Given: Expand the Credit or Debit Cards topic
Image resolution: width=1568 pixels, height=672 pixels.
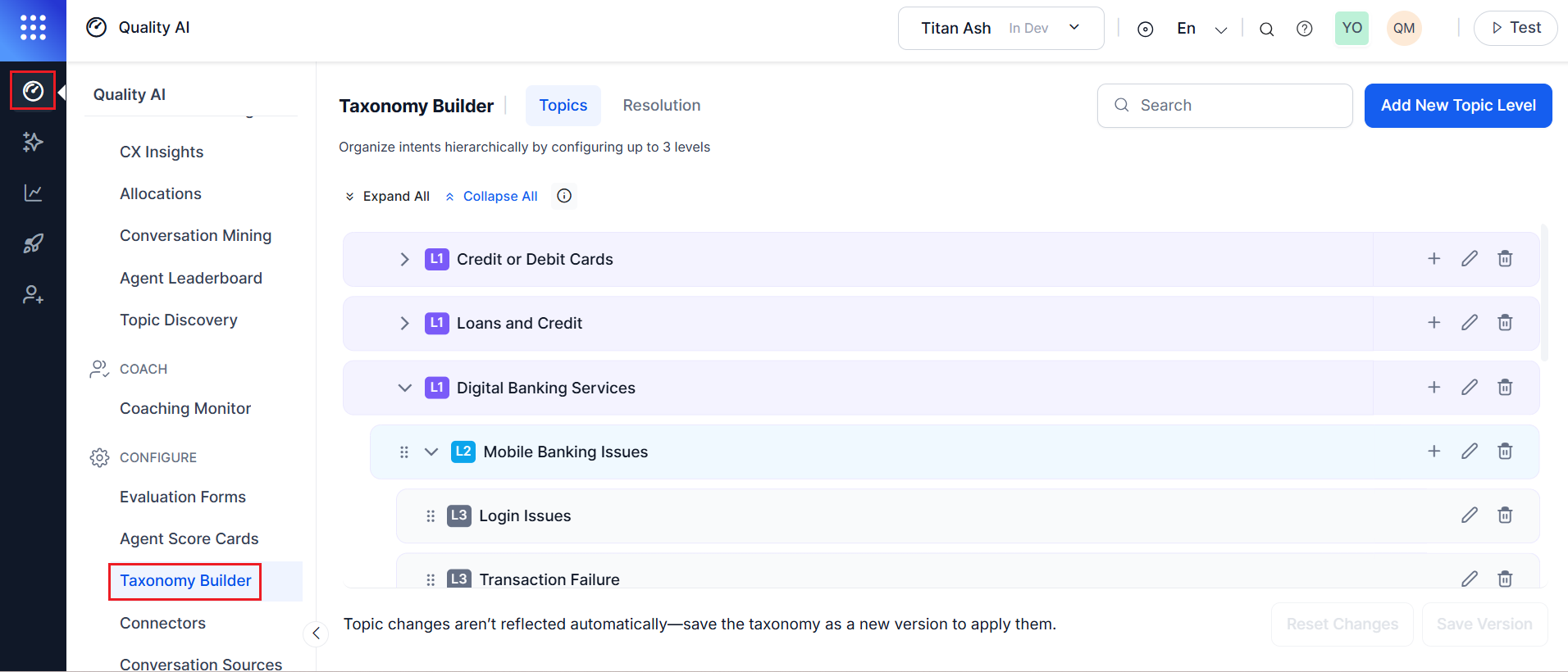Looking at the screenshot, I should click(404, 259).
